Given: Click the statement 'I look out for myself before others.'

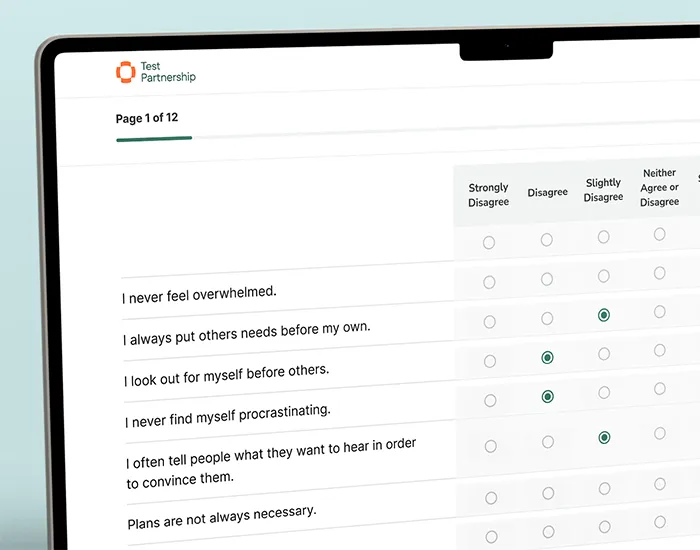Looking at the screenshot, I should [x=226, y=375].
